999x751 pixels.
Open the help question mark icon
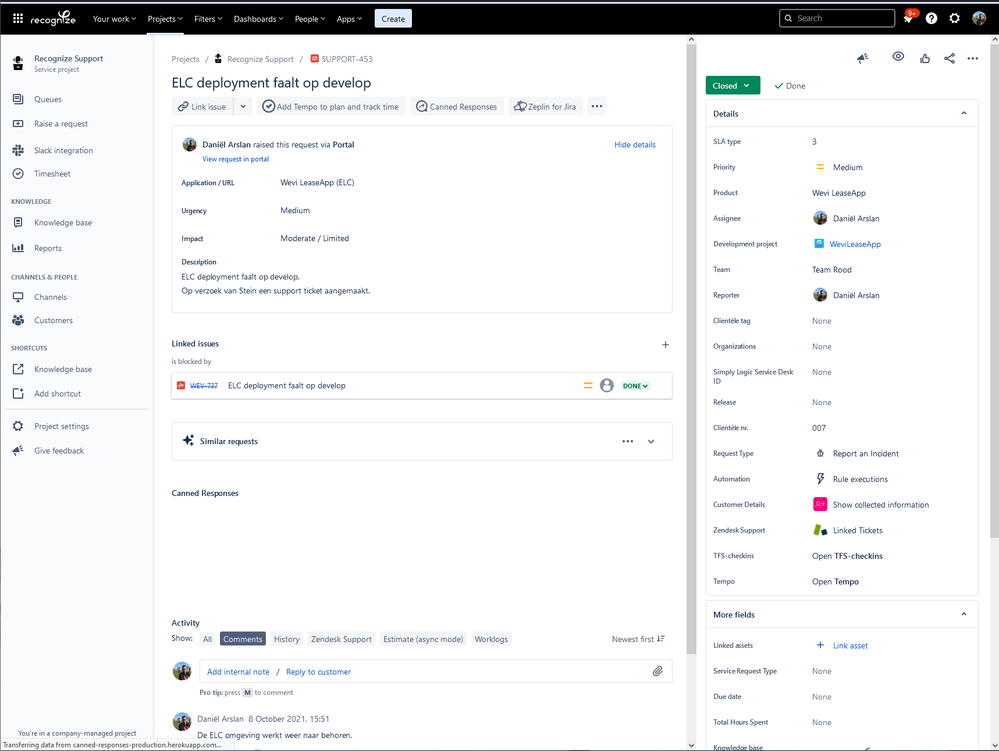tap(931, 18)
